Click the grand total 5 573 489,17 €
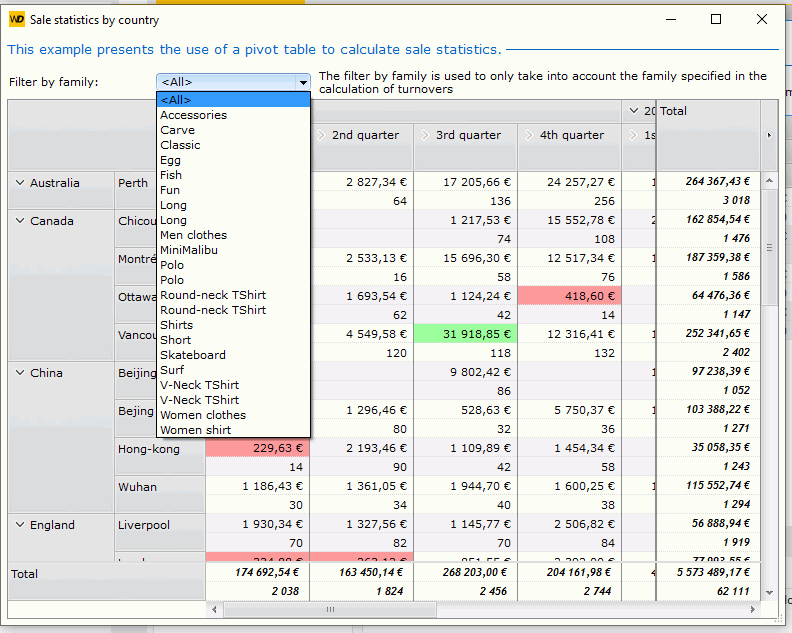The width and height of the screenshot is (792, 633). (708, 572)
